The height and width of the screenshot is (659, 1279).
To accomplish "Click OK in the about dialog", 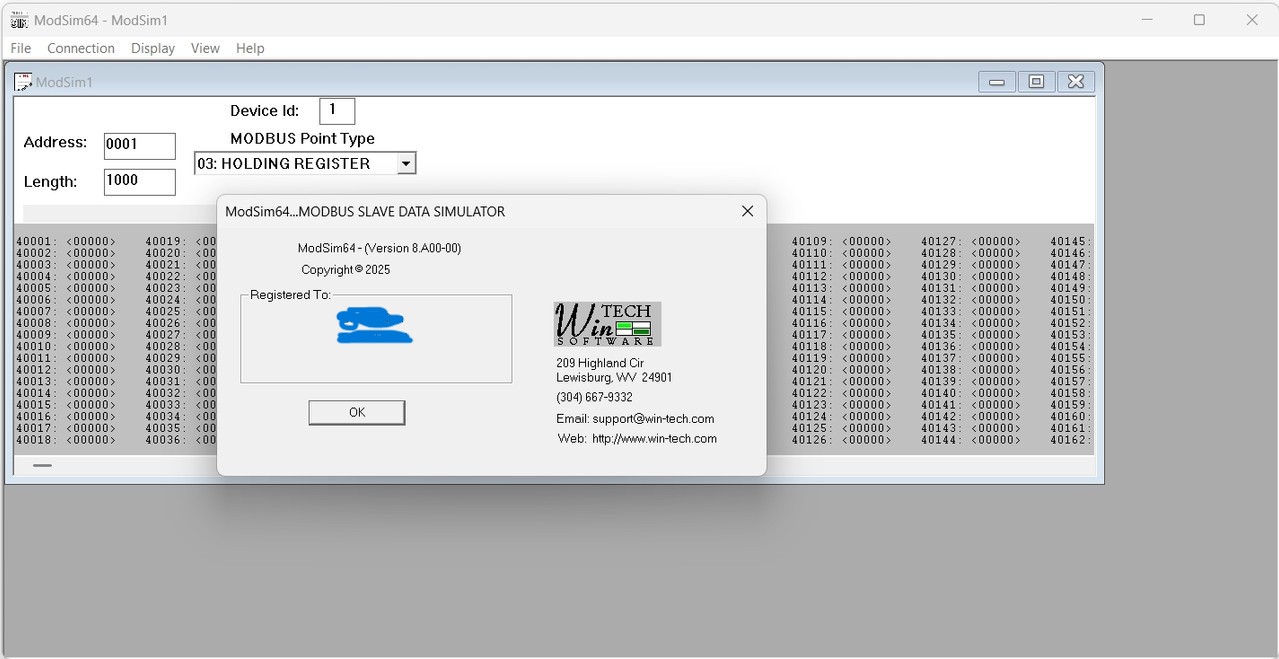I will click(357, 412).
